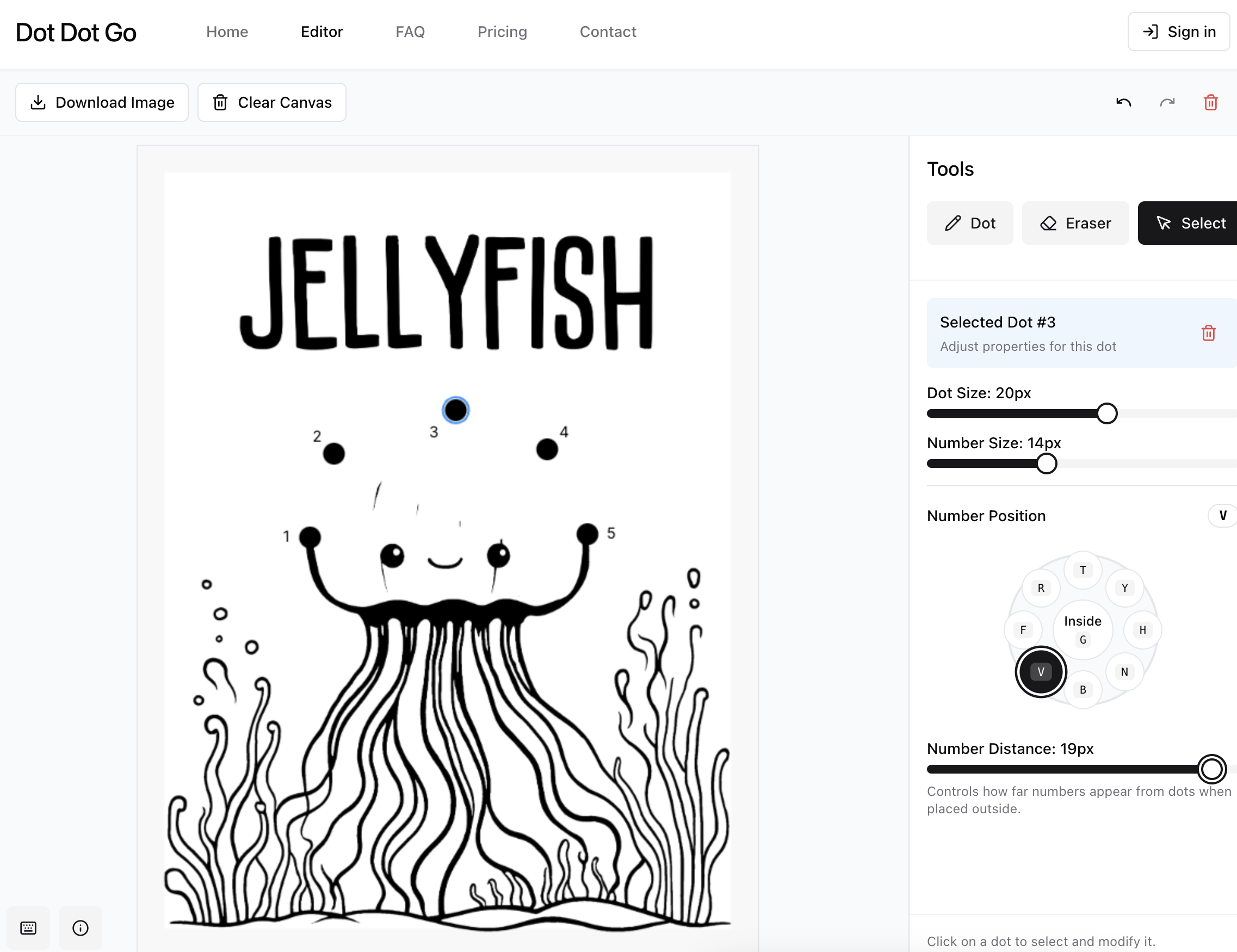Choose the H number position
Image resolution: width=1237 pixels, height=952 pixels.
(x=1142, y=629)
